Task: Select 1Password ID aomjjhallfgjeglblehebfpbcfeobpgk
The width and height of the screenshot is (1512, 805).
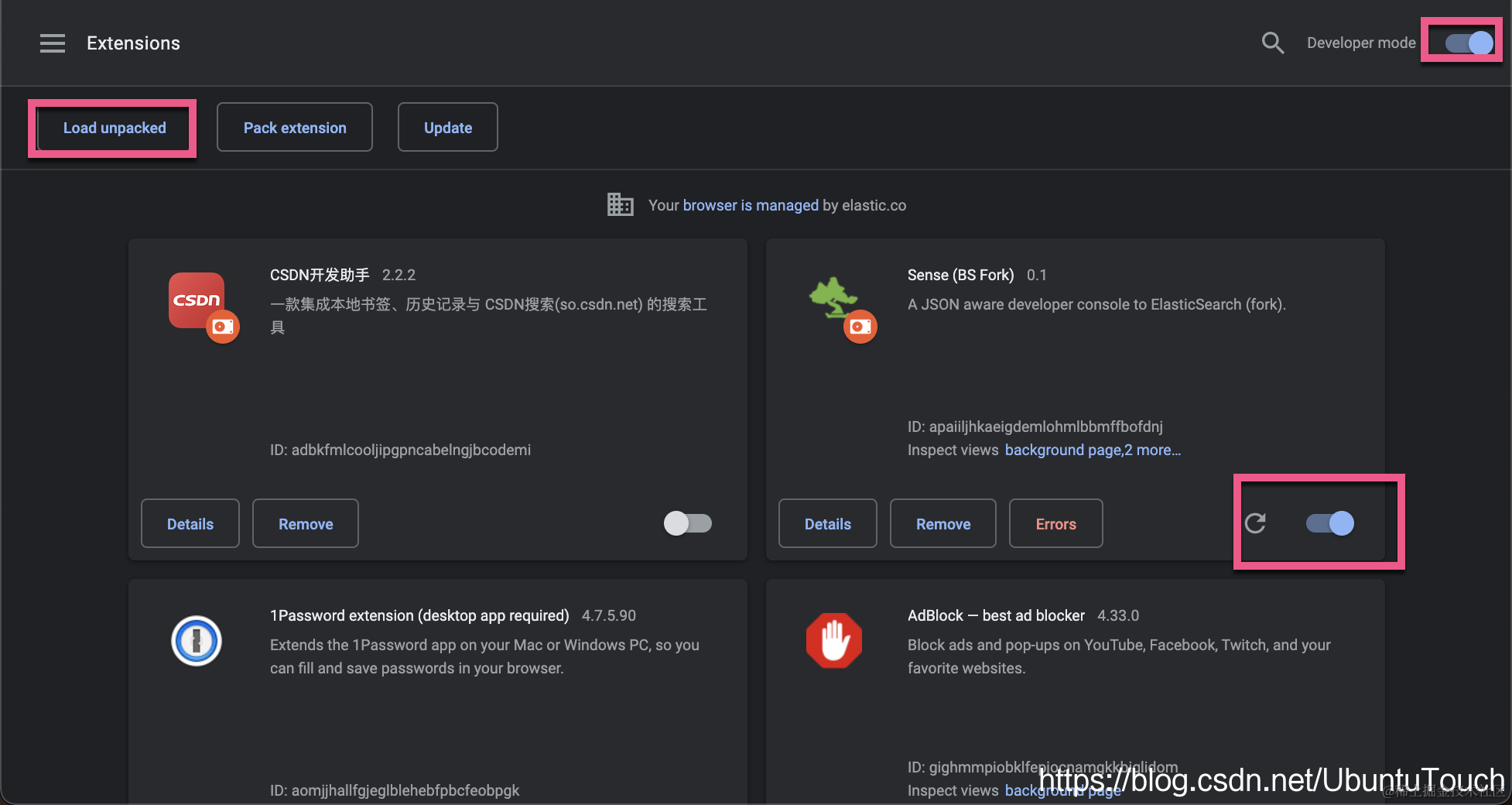Action: point(405,790)
